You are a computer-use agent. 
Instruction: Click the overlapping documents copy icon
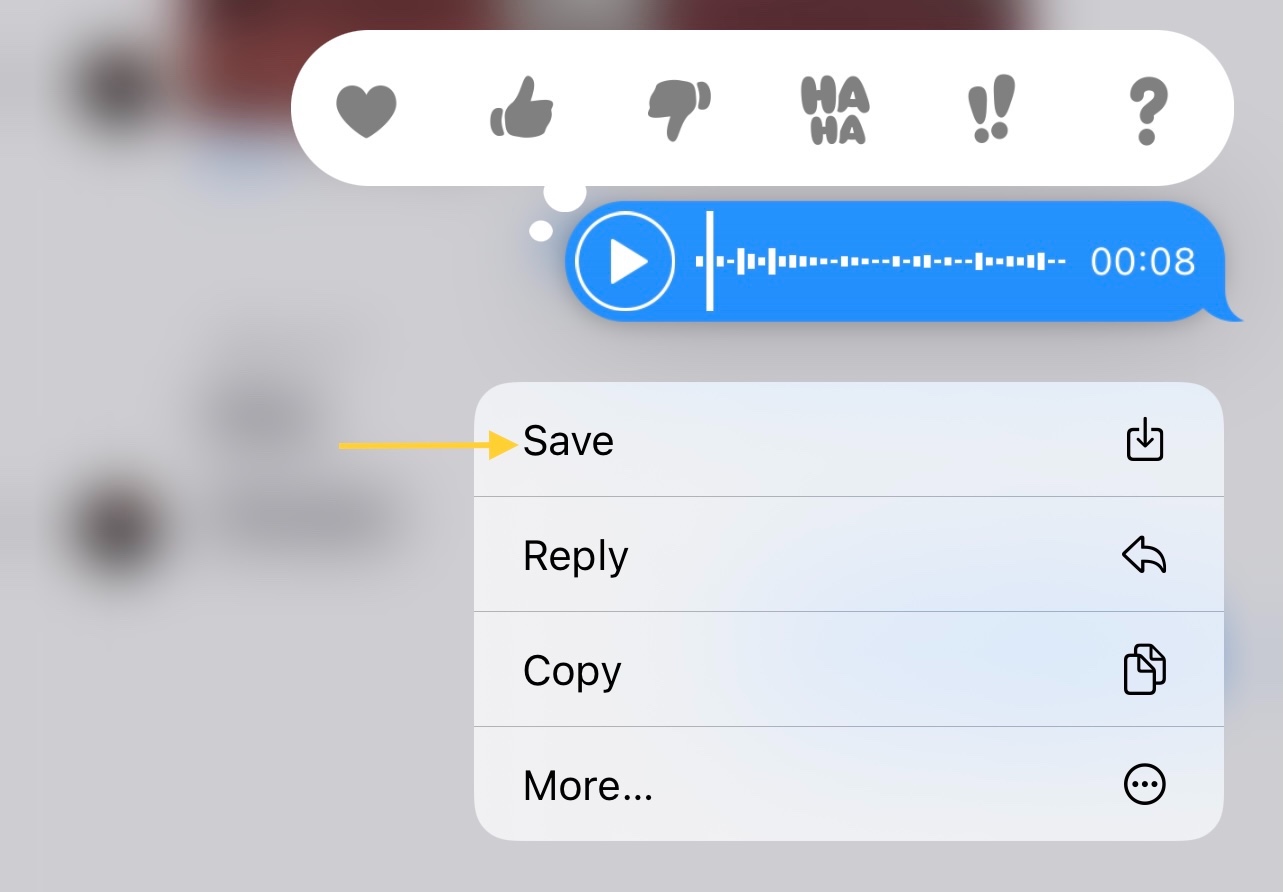click(1145, 670)
